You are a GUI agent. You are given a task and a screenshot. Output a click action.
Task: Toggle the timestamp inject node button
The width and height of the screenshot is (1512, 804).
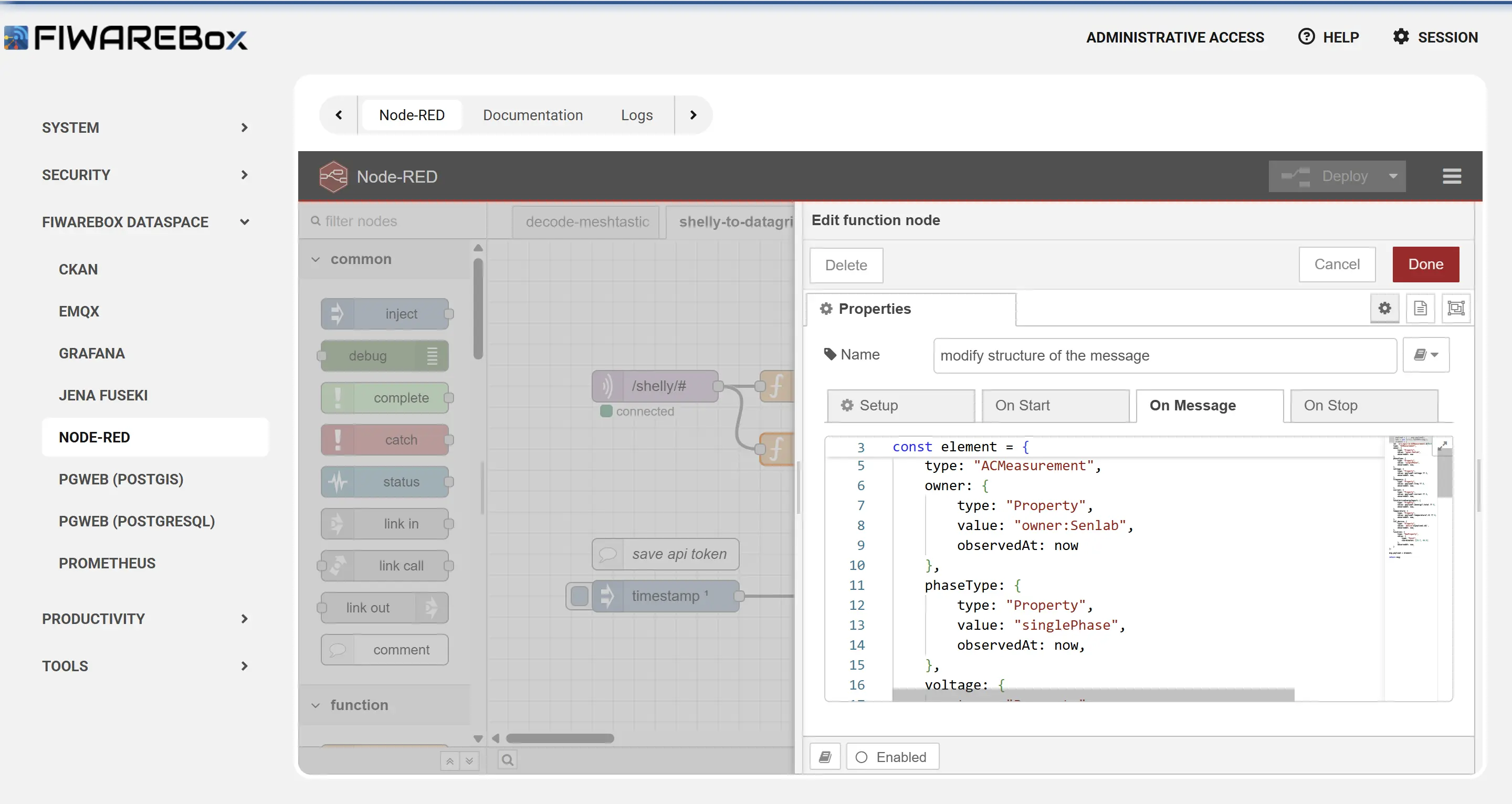(579, 596)
